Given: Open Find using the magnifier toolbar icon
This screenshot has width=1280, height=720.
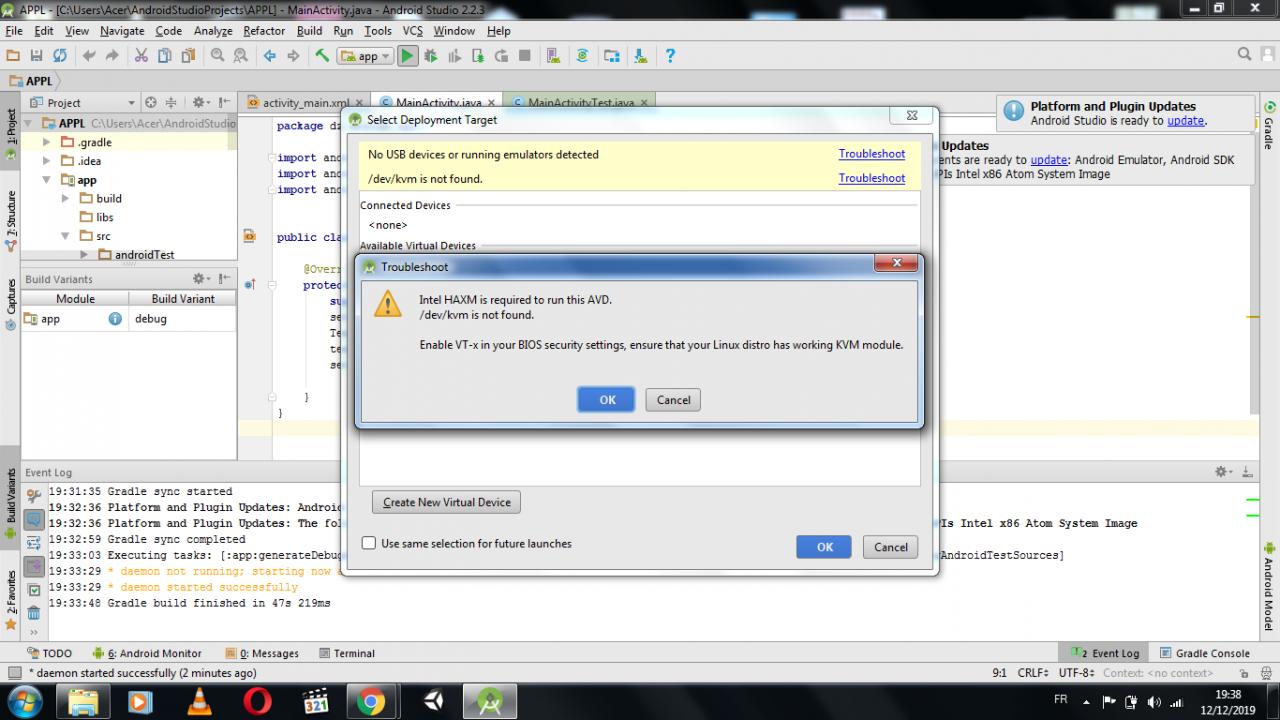Looking at the screenshot, I should pyautogui.click(x=217, y=56).
